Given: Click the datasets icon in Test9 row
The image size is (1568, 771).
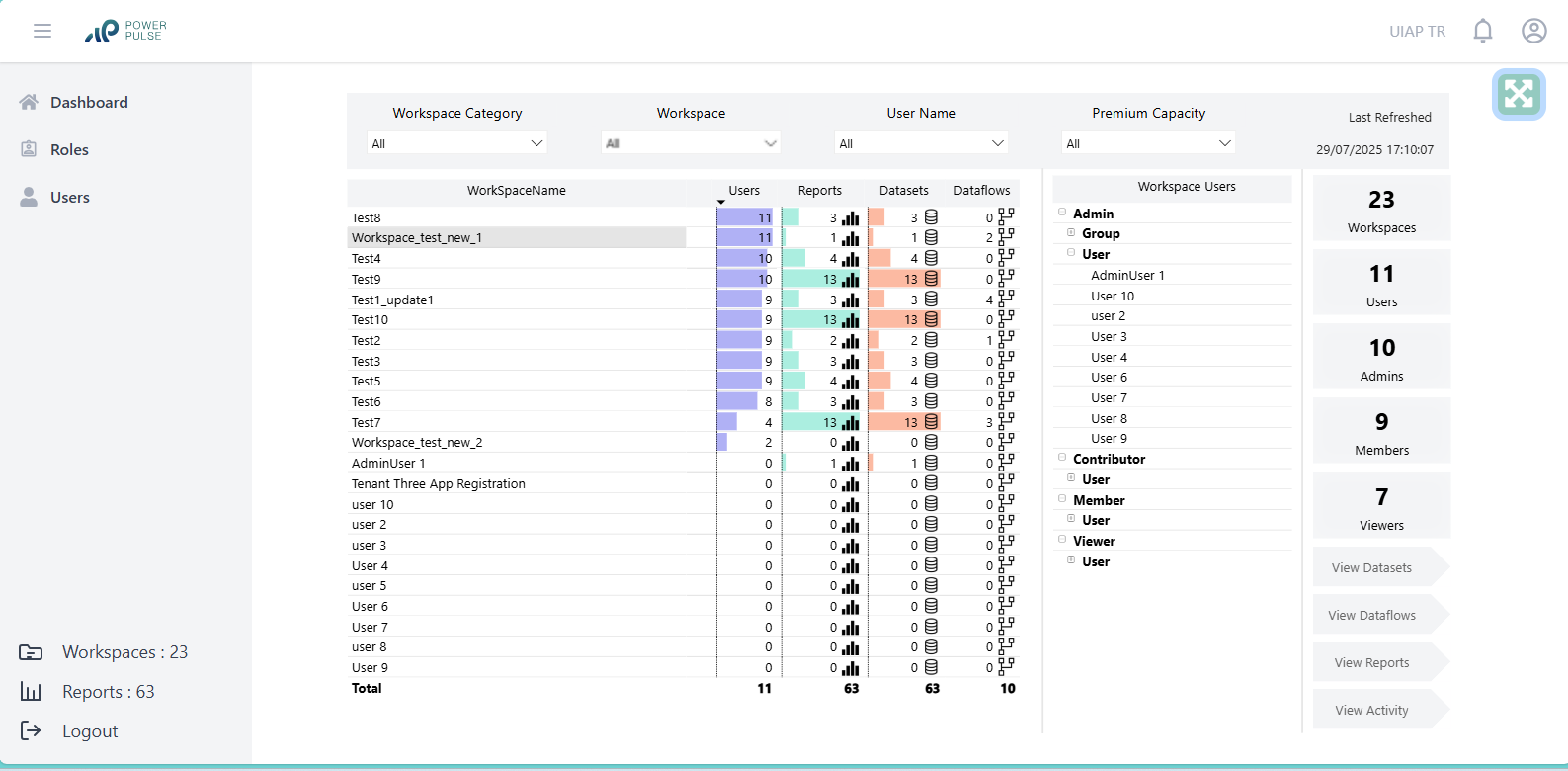Looking at the screenshot, I should coord(931,279).
